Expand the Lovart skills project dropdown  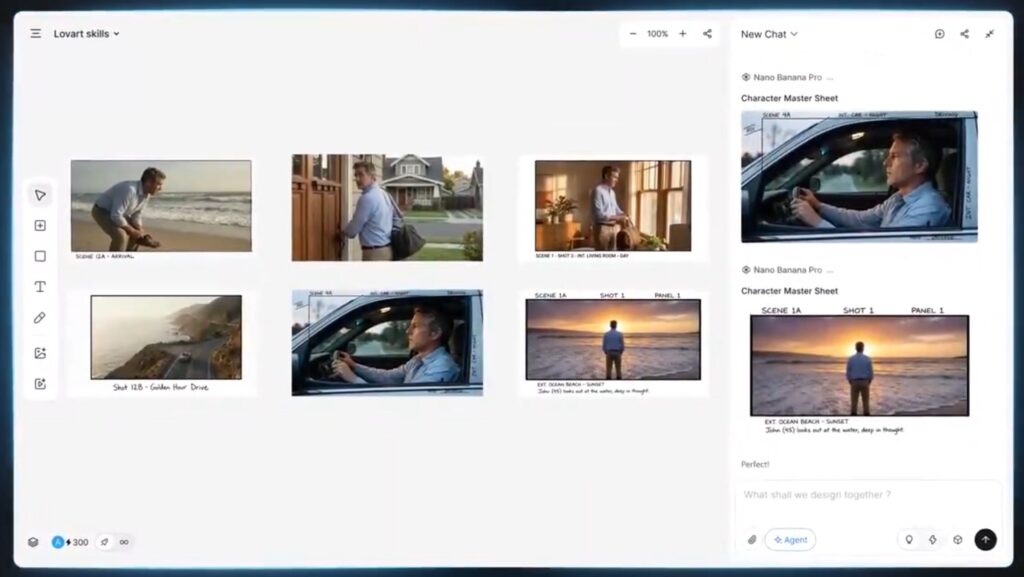coord(87,34)
